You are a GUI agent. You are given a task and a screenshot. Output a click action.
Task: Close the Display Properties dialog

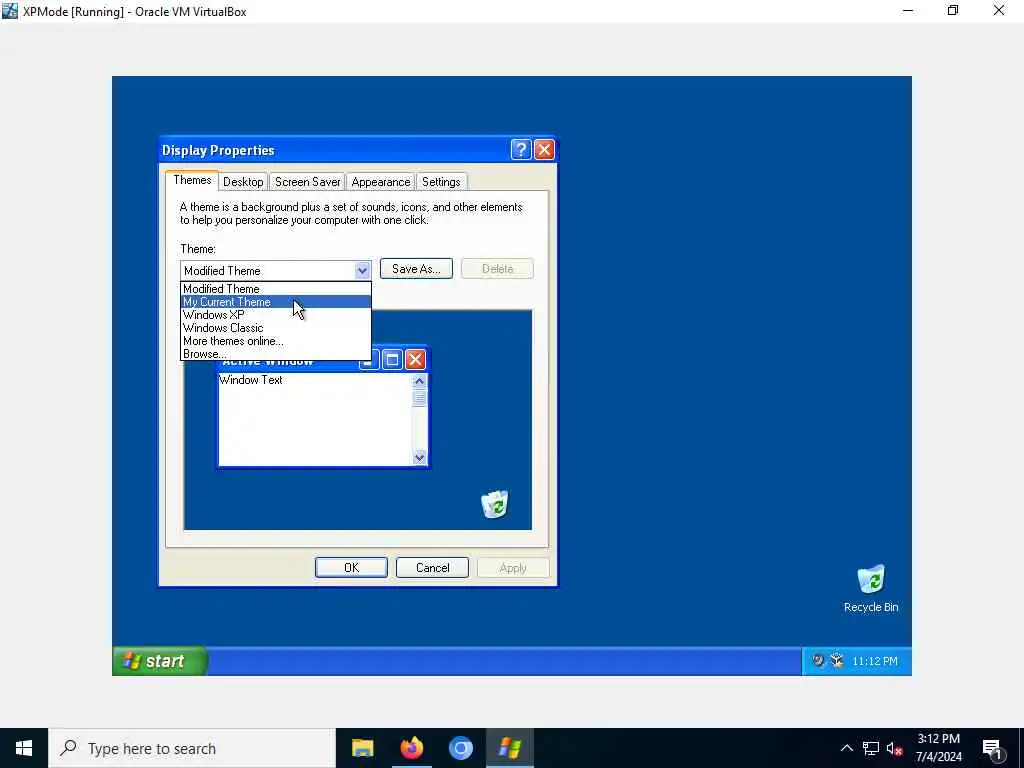[x=544, y=150]
